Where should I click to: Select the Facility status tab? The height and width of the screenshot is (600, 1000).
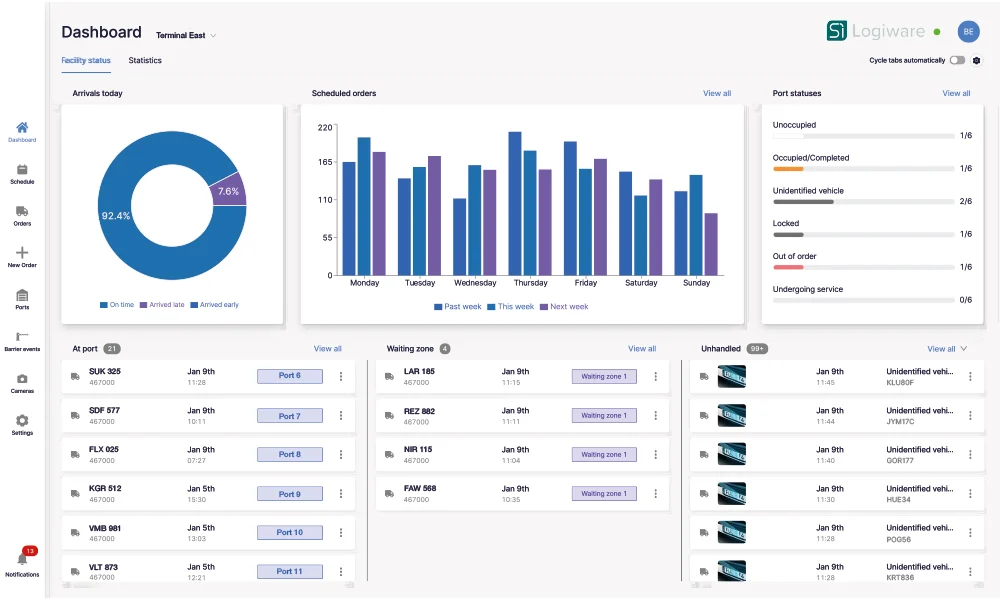(x=86, y=61)
